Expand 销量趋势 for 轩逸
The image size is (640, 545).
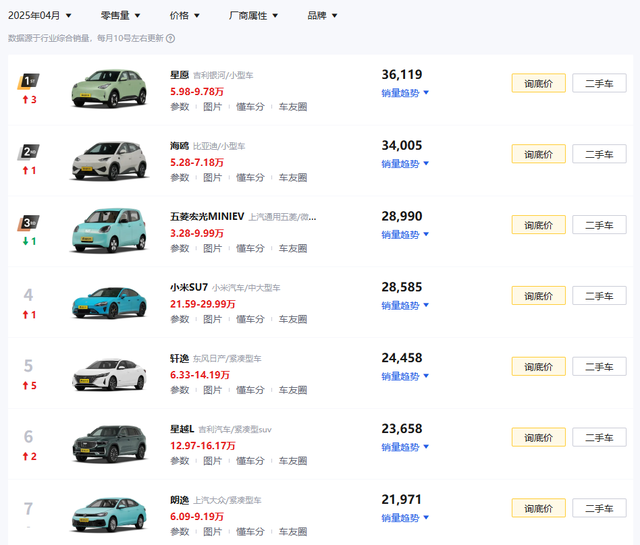click(x=405, y=377)
